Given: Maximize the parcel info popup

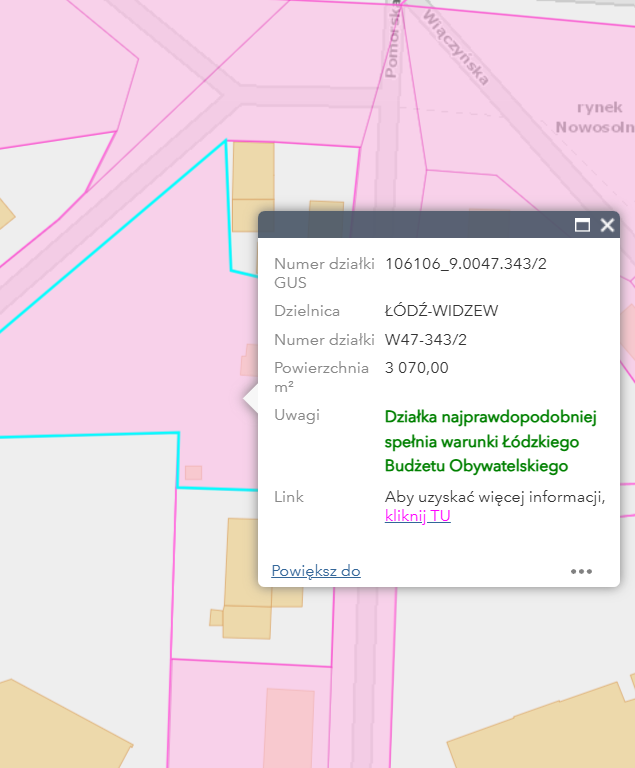Looking at the screenshot, I should coord(582,226).
